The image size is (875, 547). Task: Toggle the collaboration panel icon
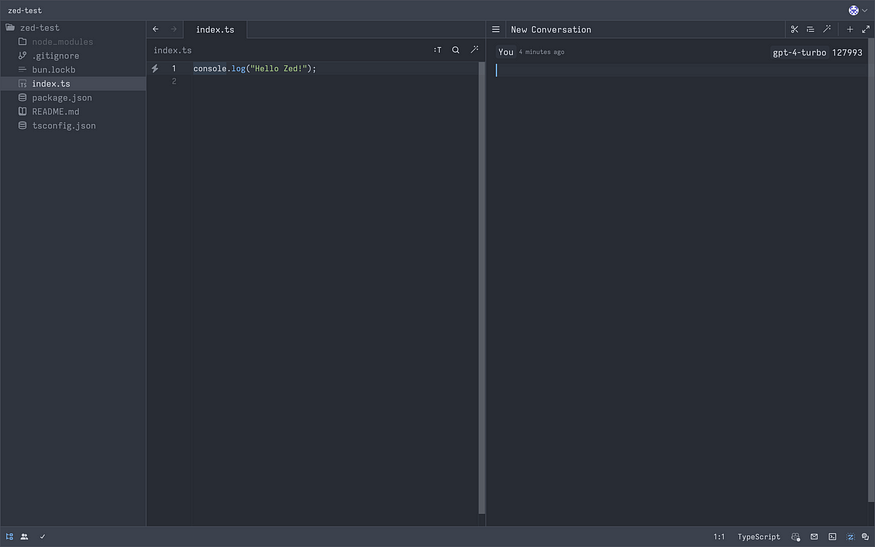[x=25, y=536]
